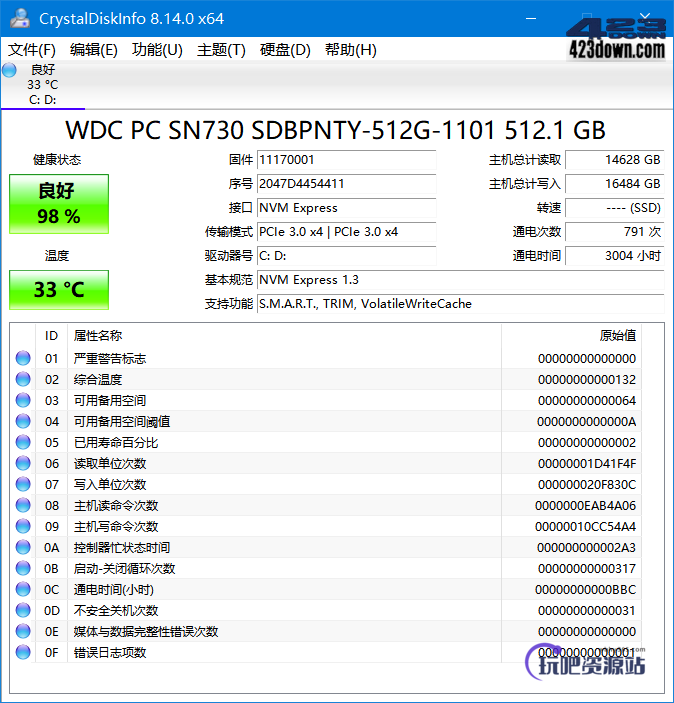Select the 写入单位次数 attribute name
This screenshot has height=703, width=674.
[110, 485]
